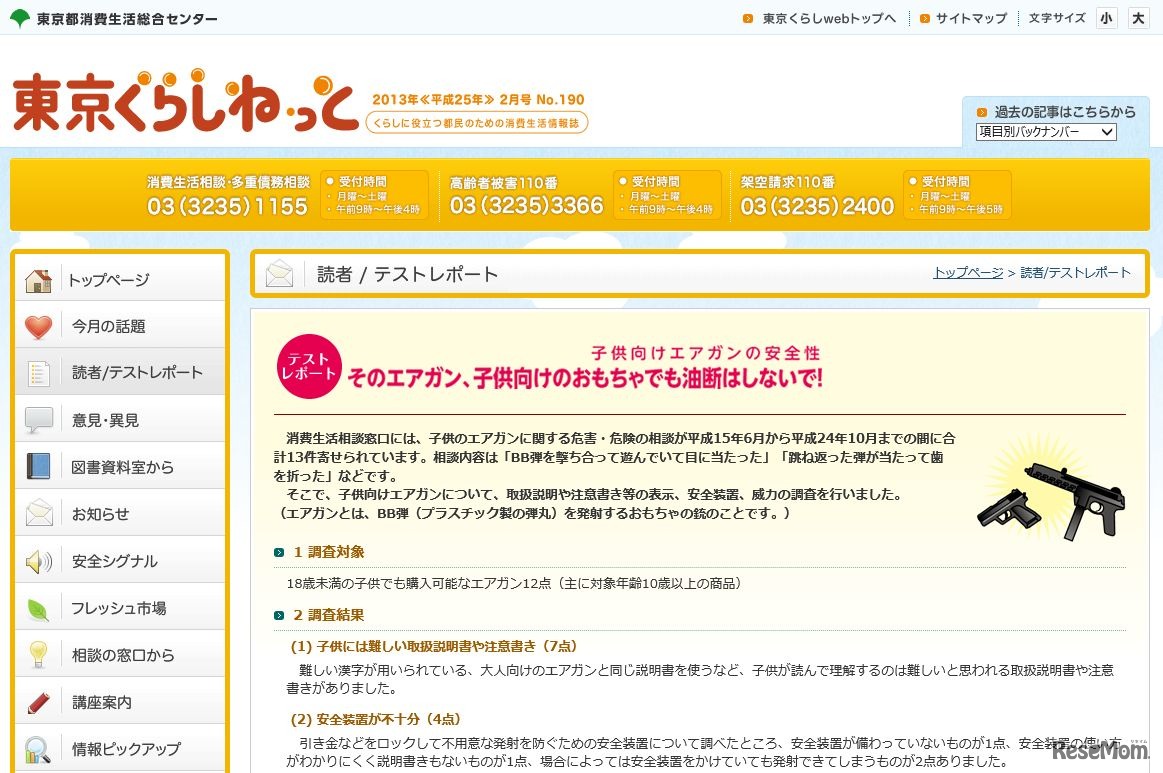Screen dimensions: 1163x773
Task: Open 安全シグナル using the speaker icon
Action: click(x=37, y=559)
